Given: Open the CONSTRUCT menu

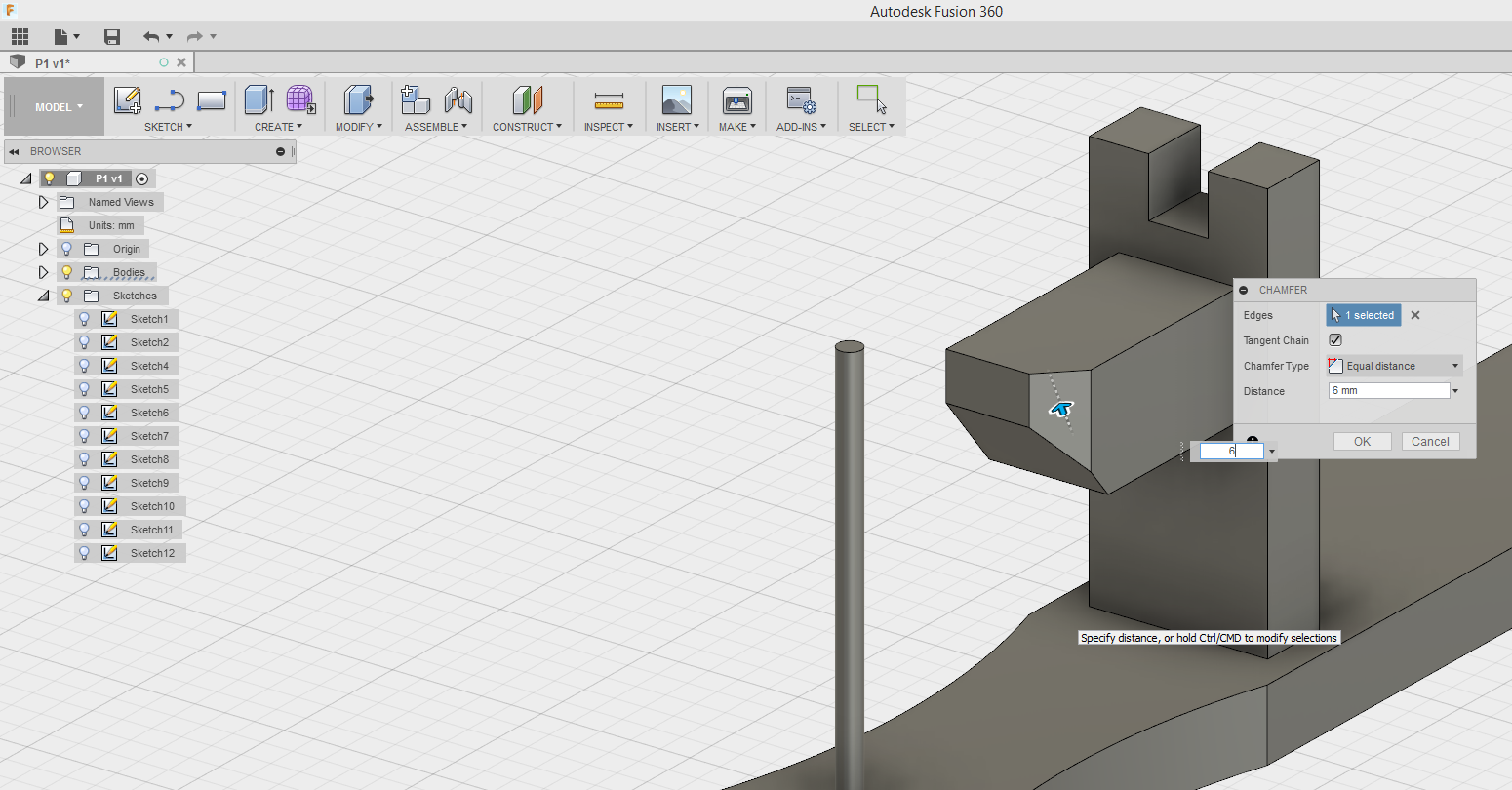Looking at the screenshot, I should coord(527,127).
